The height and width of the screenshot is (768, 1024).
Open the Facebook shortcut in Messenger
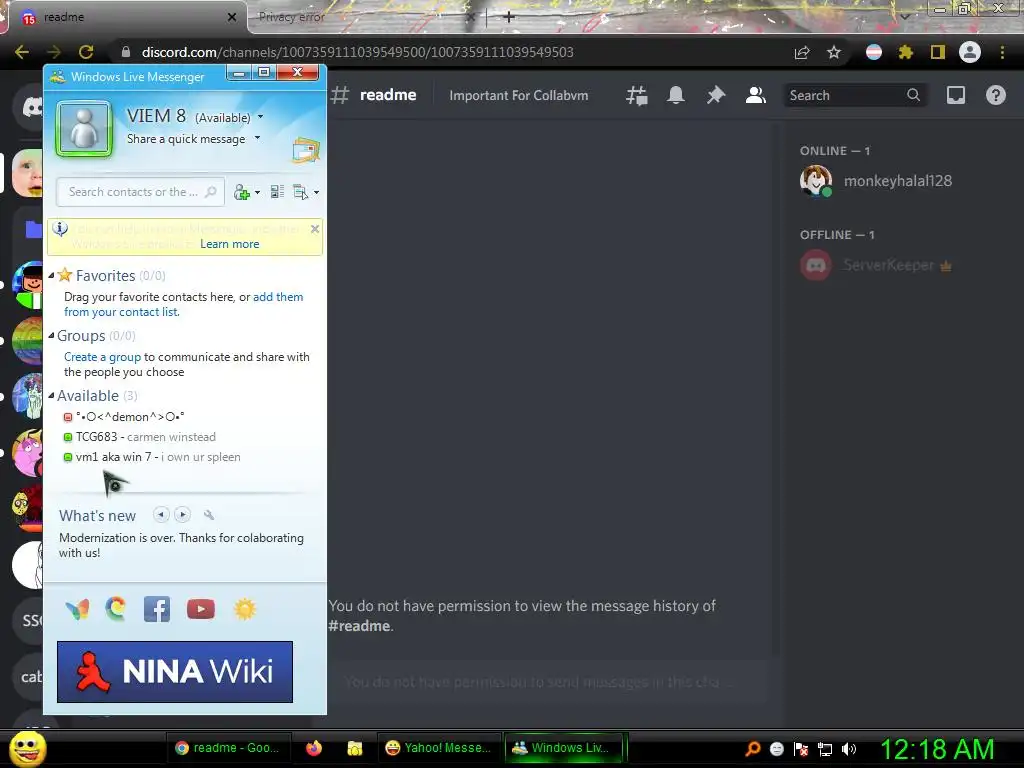[157, 609]
